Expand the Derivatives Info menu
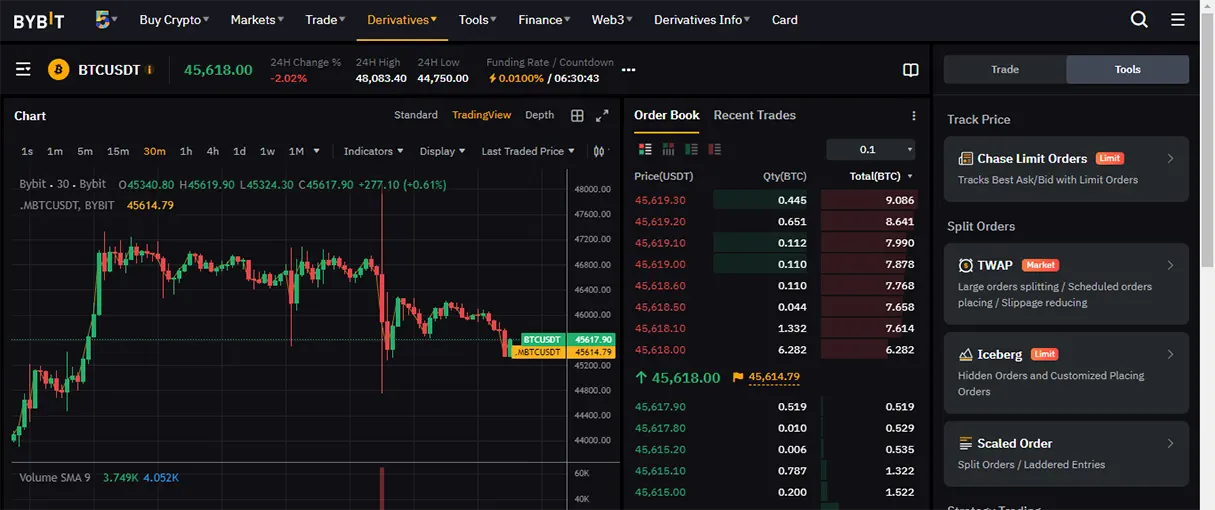This screenshot has width=1215, height=510. (702, 19)
